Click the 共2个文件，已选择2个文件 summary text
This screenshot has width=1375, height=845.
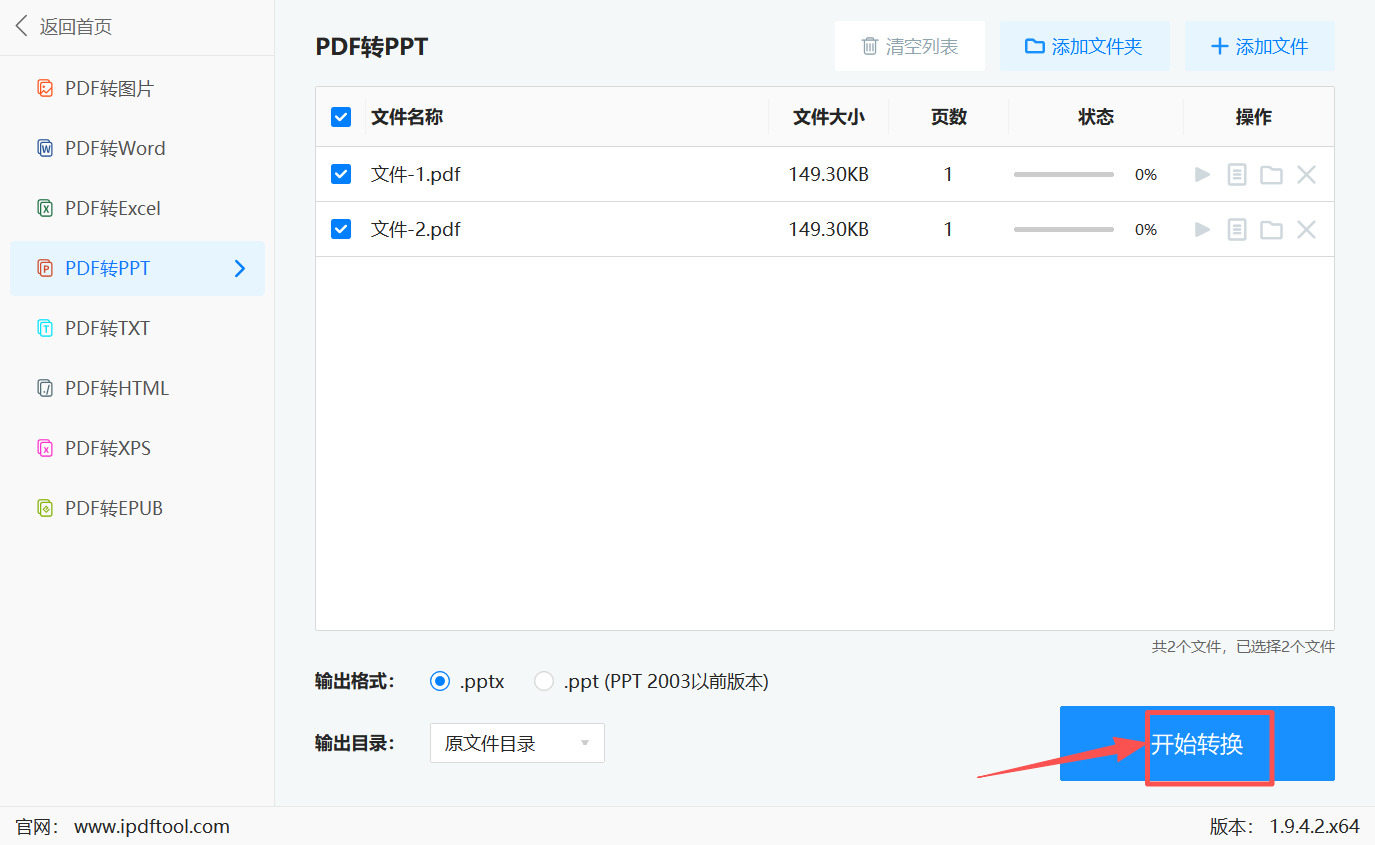click(1243, 647)
